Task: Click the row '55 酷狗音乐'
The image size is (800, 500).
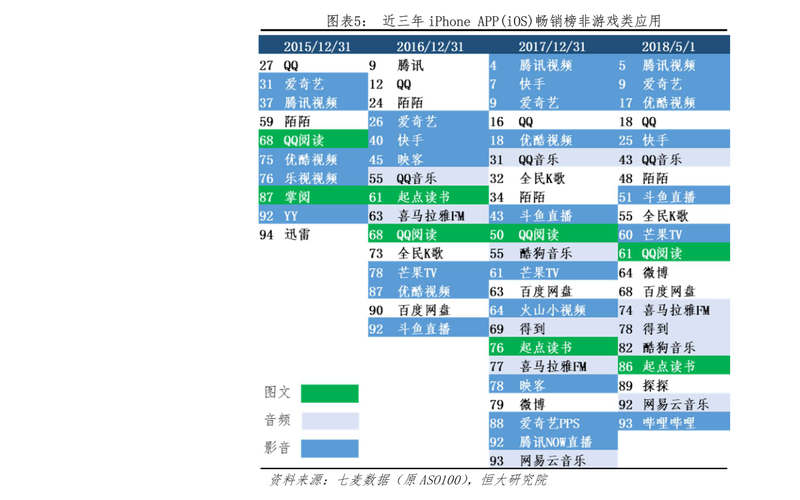Action: pos(553,253)
